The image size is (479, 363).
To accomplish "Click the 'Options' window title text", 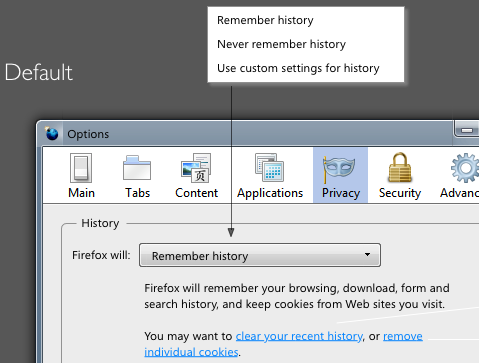I will (x=88, y=134).
